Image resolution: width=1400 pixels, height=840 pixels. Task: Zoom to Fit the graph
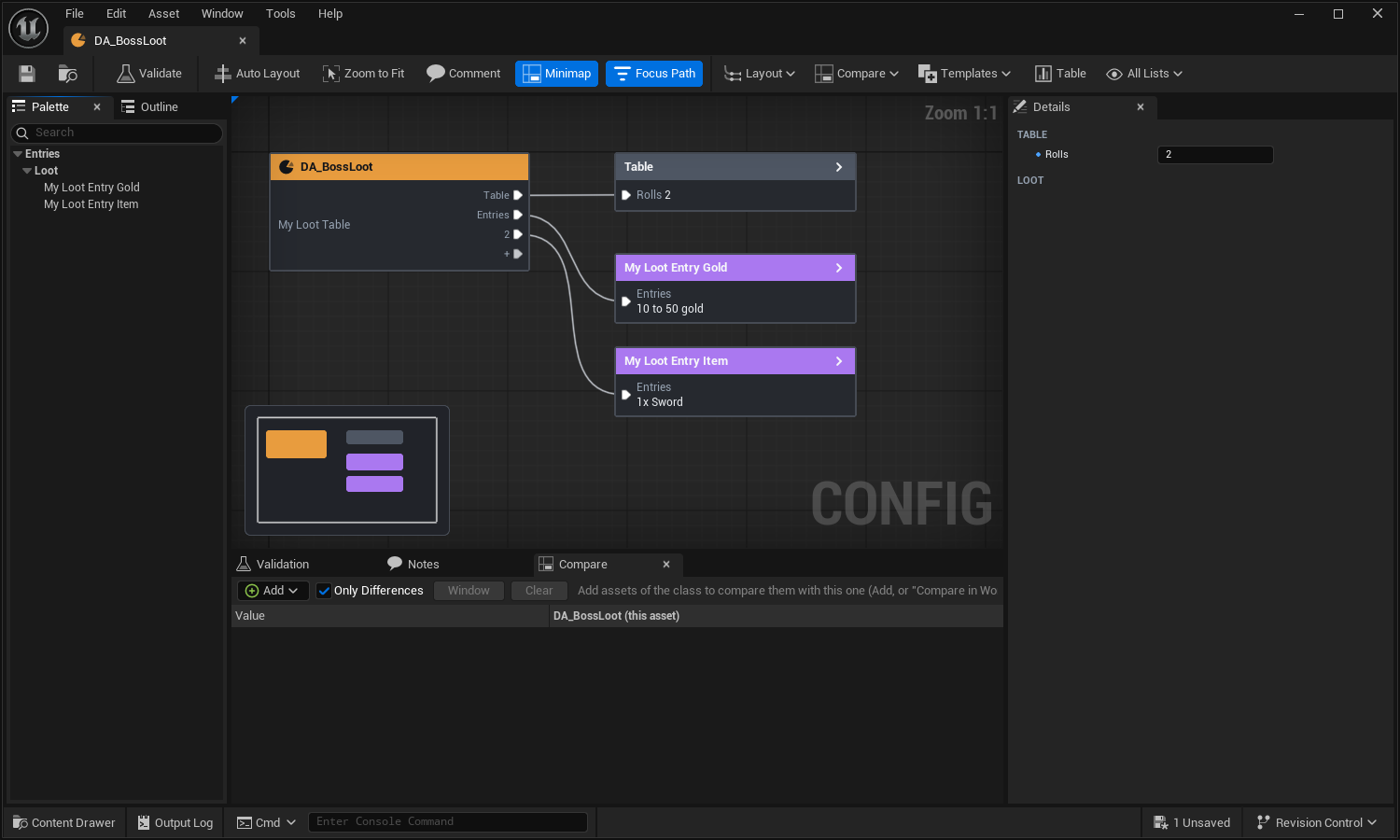[364, 74]
